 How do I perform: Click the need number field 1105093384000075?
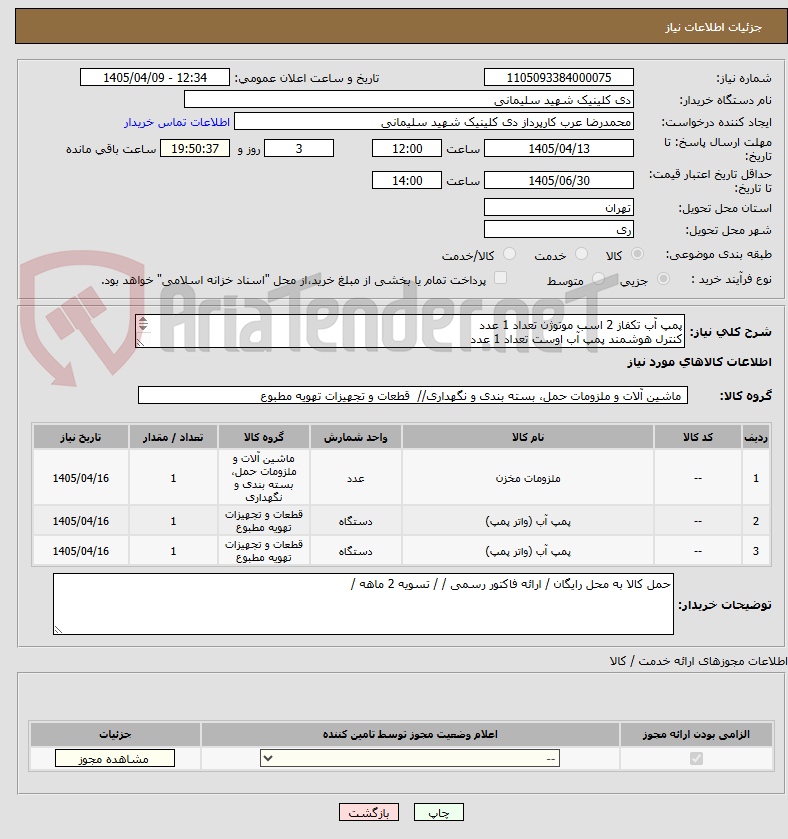(559, 78)
